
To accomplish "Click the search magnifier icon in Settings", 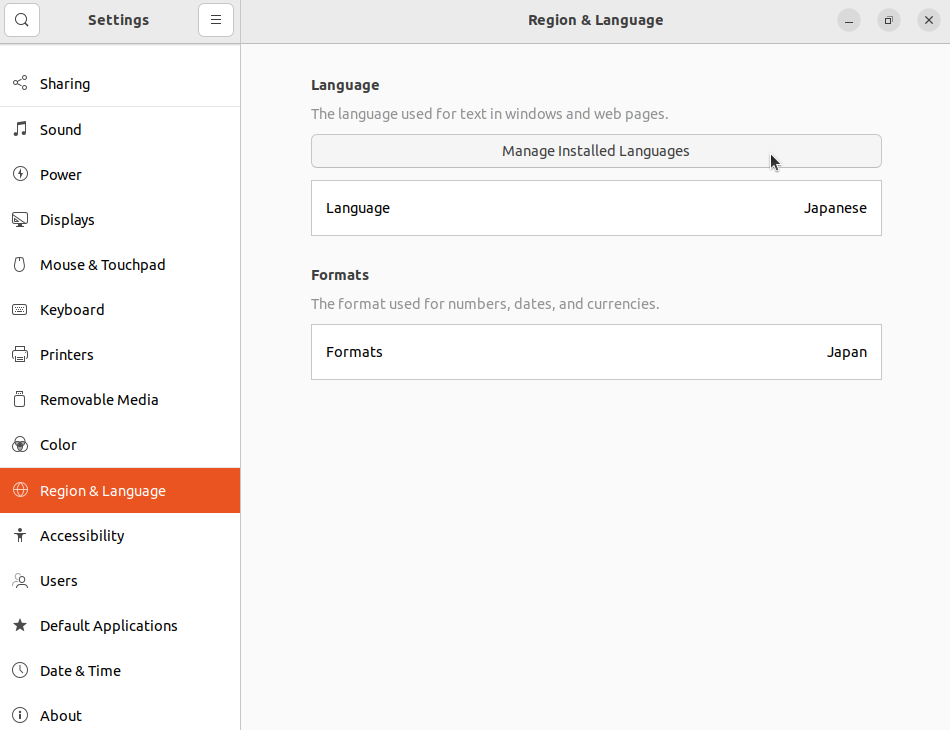I will (22, 20).
